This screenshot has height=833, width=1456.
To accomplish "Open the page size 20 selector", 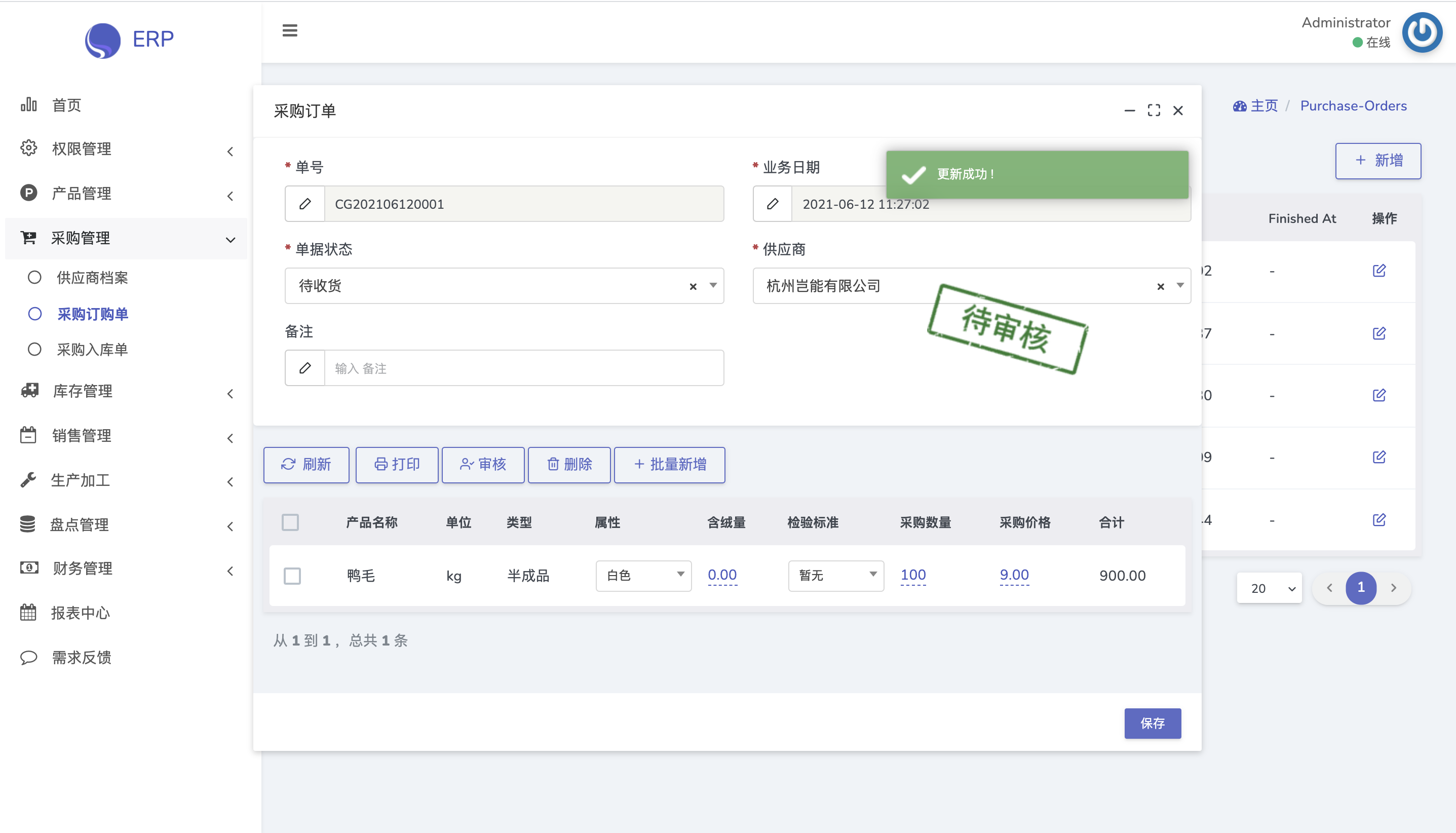I will pos(1270,588).
